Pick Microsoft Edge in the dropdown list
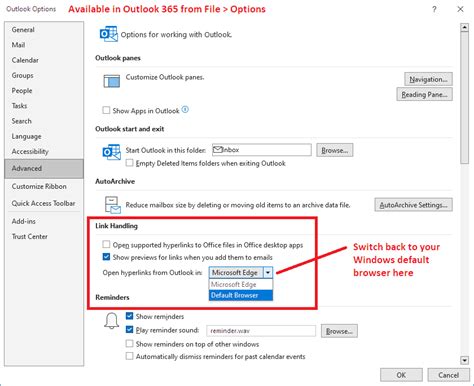Screen dimensions: 474x386 pyautogui.click(x=241, y=285)
